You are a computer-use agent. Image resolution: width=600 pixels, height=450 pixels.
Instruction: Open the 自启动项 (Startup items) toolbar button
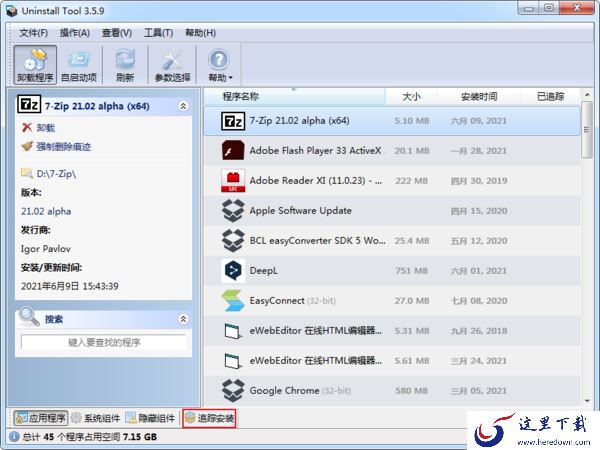click(x=79, y=64)
